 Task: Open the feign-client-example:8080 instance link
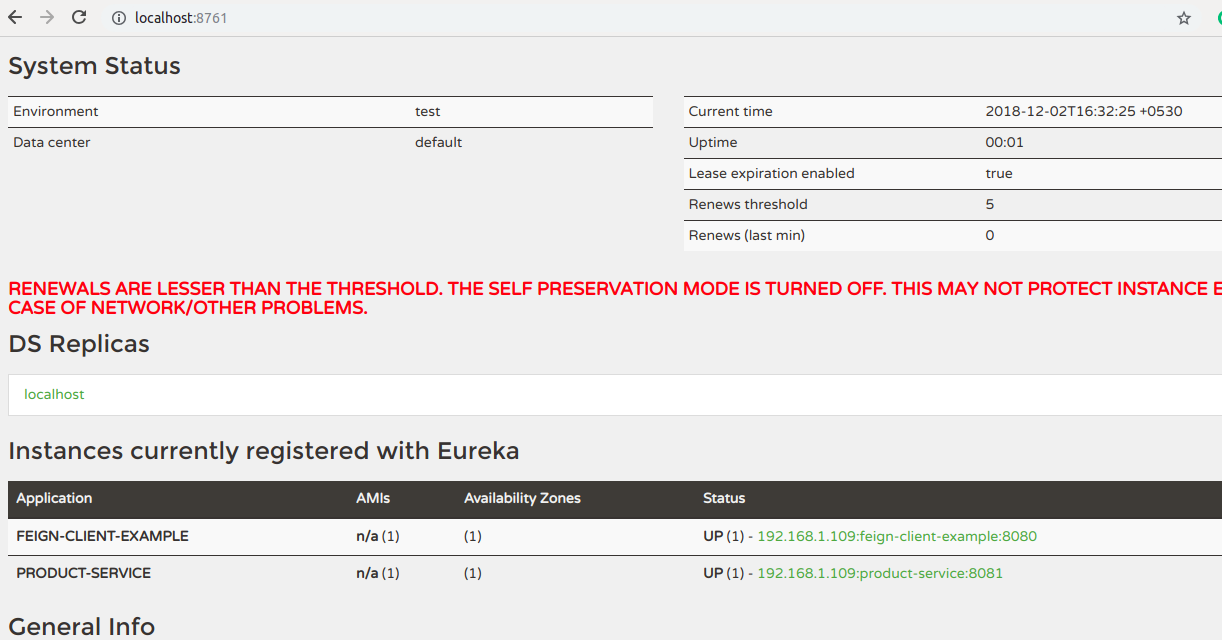pyautogui.click(x=896, y=537)
